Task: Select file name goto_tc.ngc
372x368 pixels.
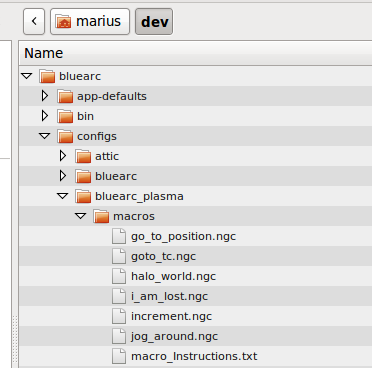Action: click(163, 257)
